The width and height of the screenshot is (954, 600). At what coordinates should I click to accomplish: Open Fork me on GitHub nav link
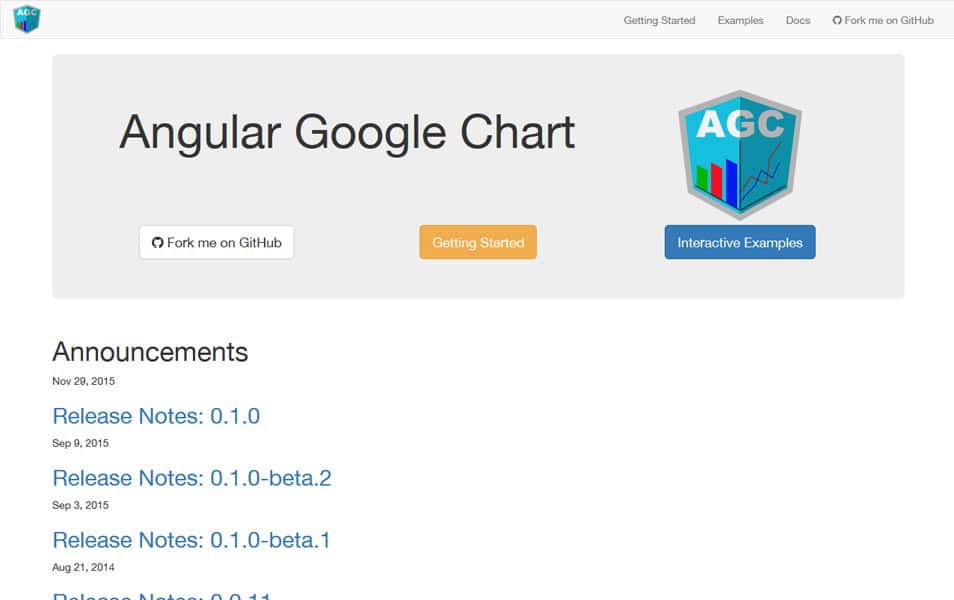883,20
